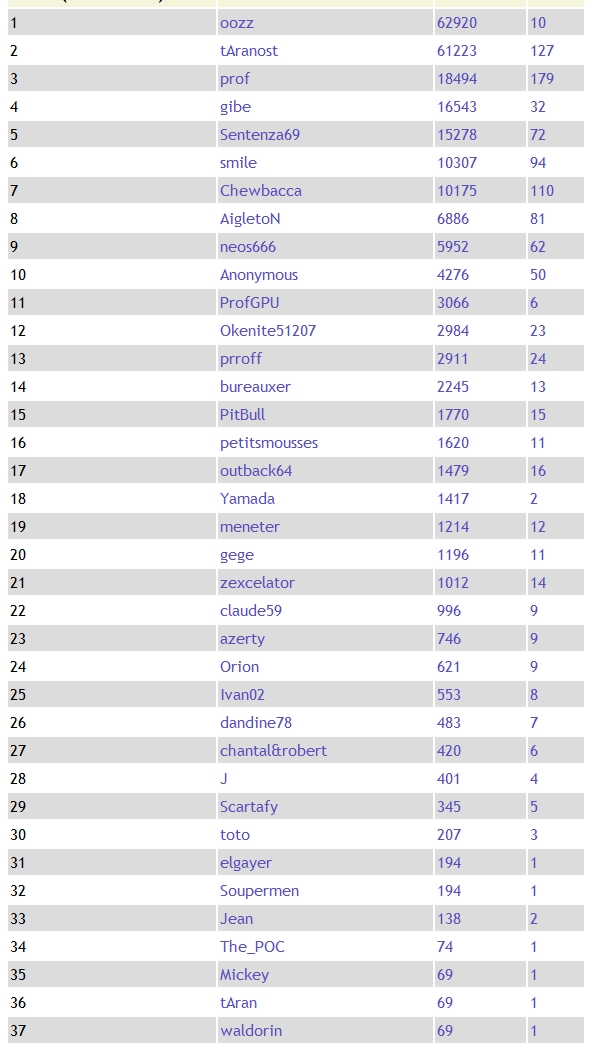Open the oozz user link
The height and width of the screenshot is (1051, 596).
(x=237, y=23)
